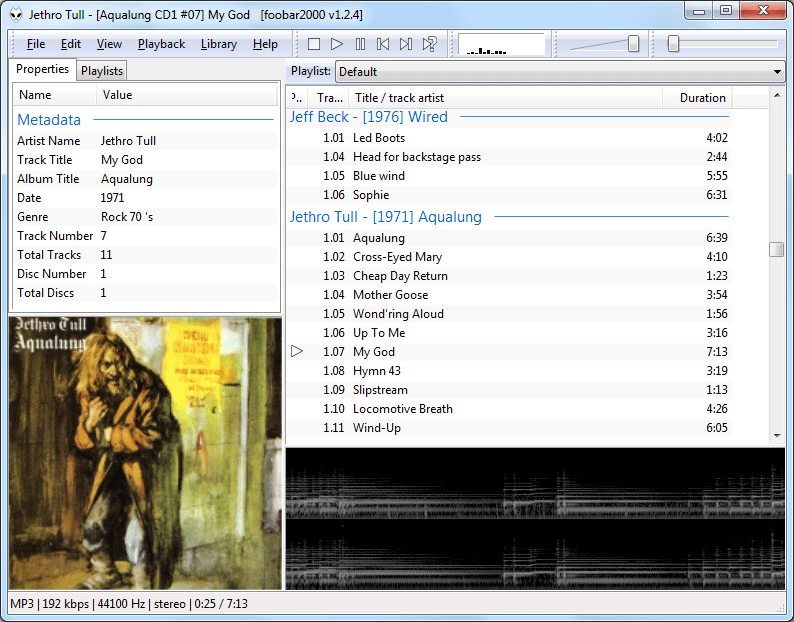
Task: Open the File menu
Action: (35, 44)
